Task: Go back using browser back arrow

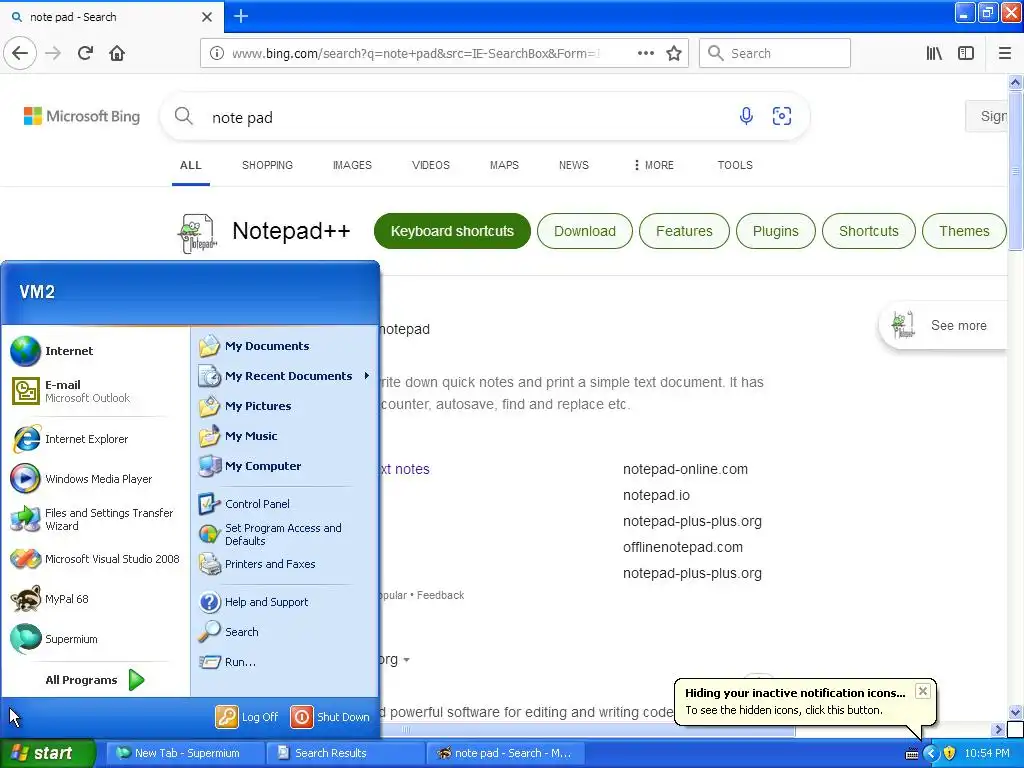Action: coord(20,53)
